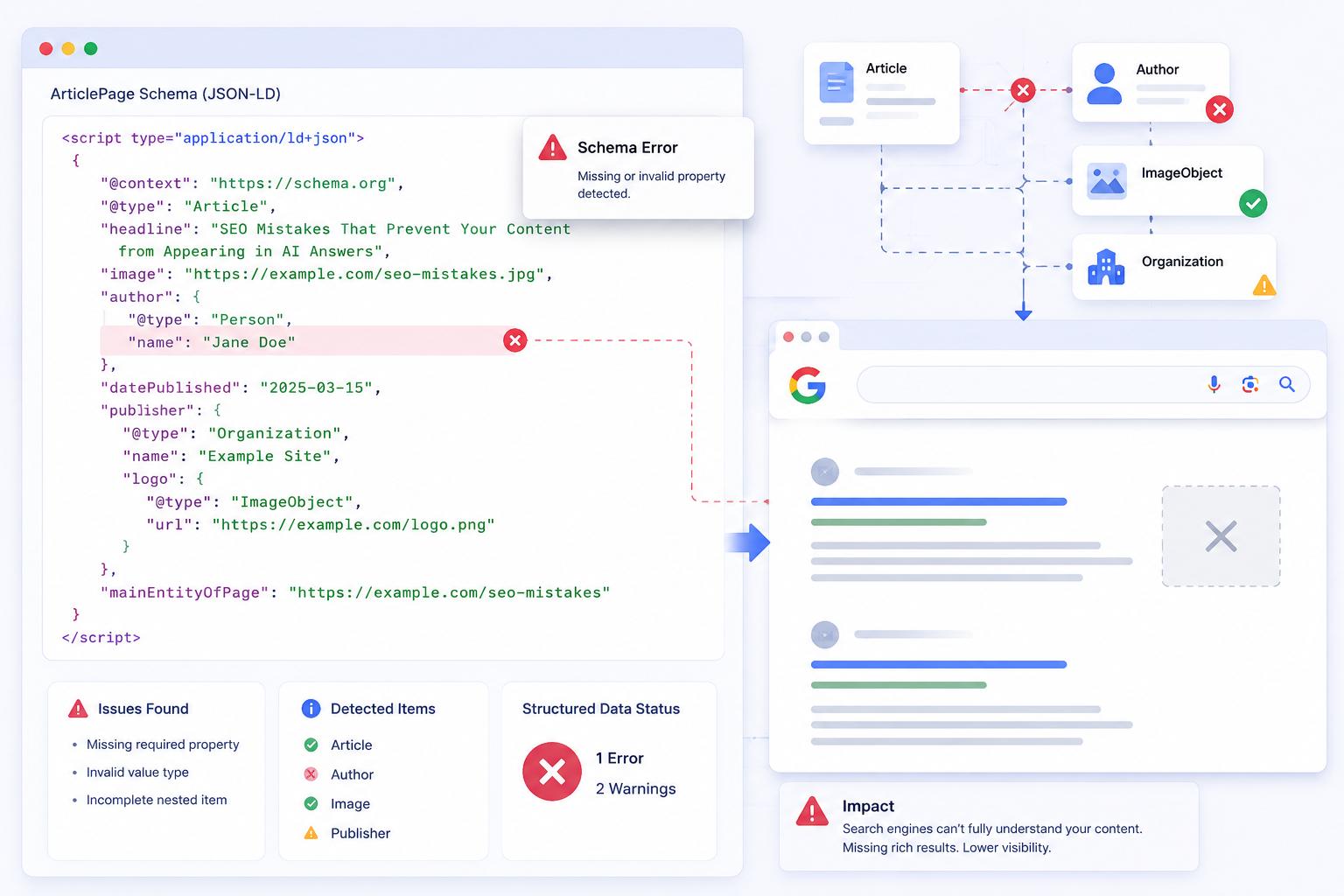This screenshot has width=1344, height=896.
Task: Select the Article schema card
Action: click(x=882, y=94)
